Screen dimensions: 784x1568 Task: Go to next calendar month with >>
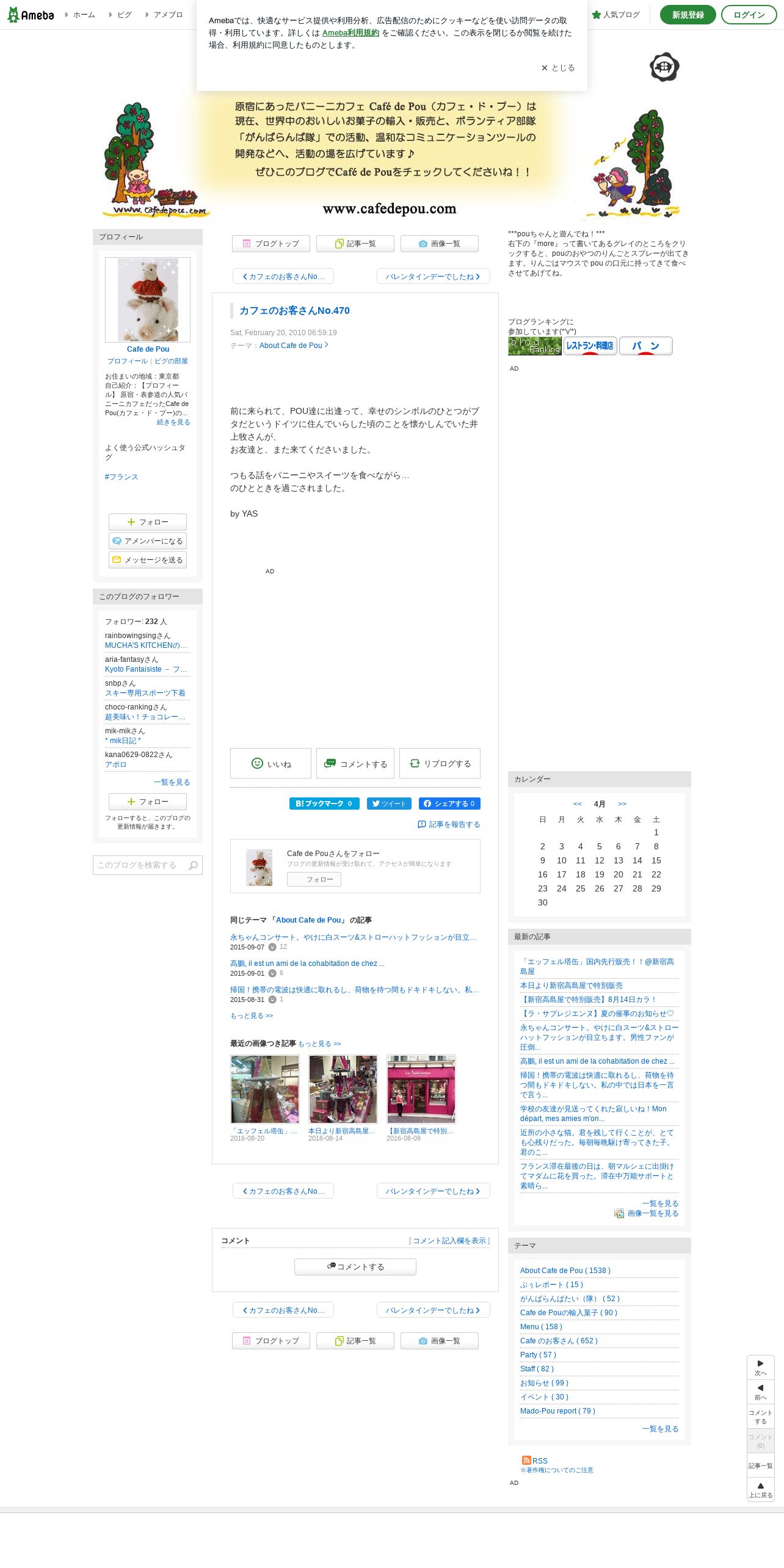click(x=622, y=804)
